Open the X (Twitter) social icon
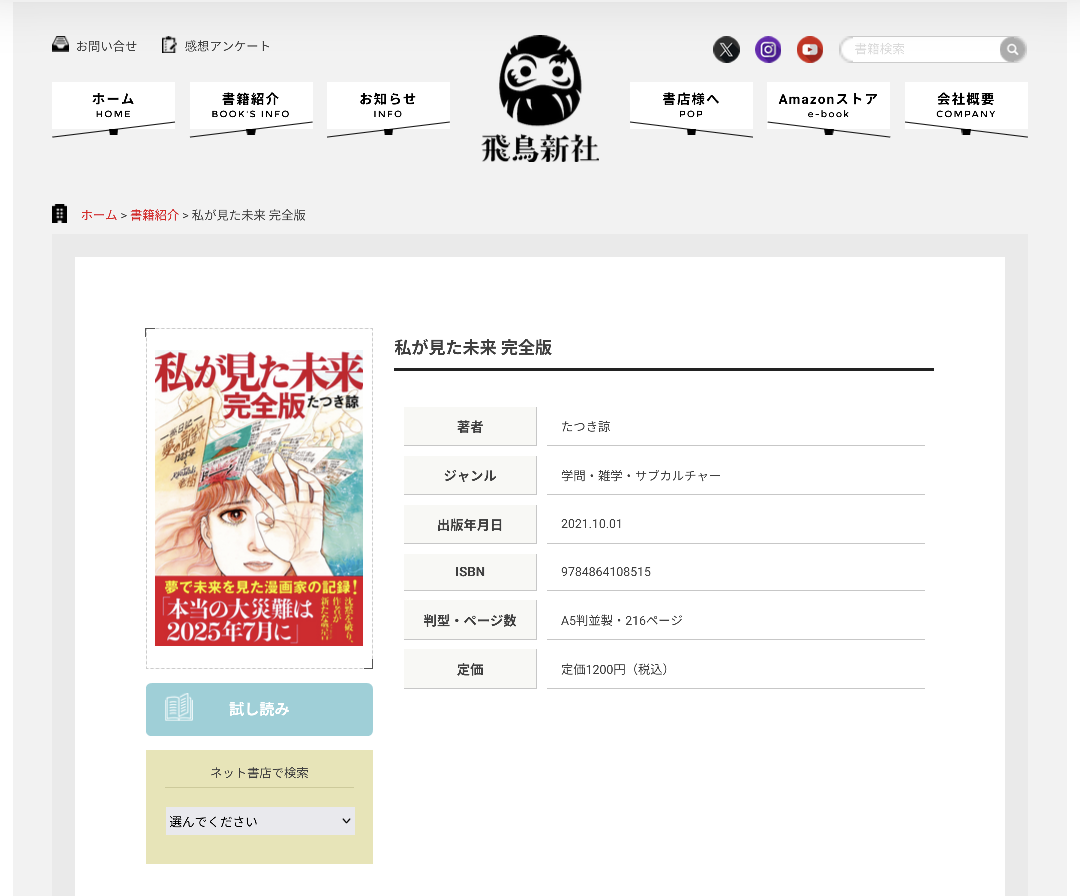The width and height of the screenshot is (1080, 896). click(726, 50)
